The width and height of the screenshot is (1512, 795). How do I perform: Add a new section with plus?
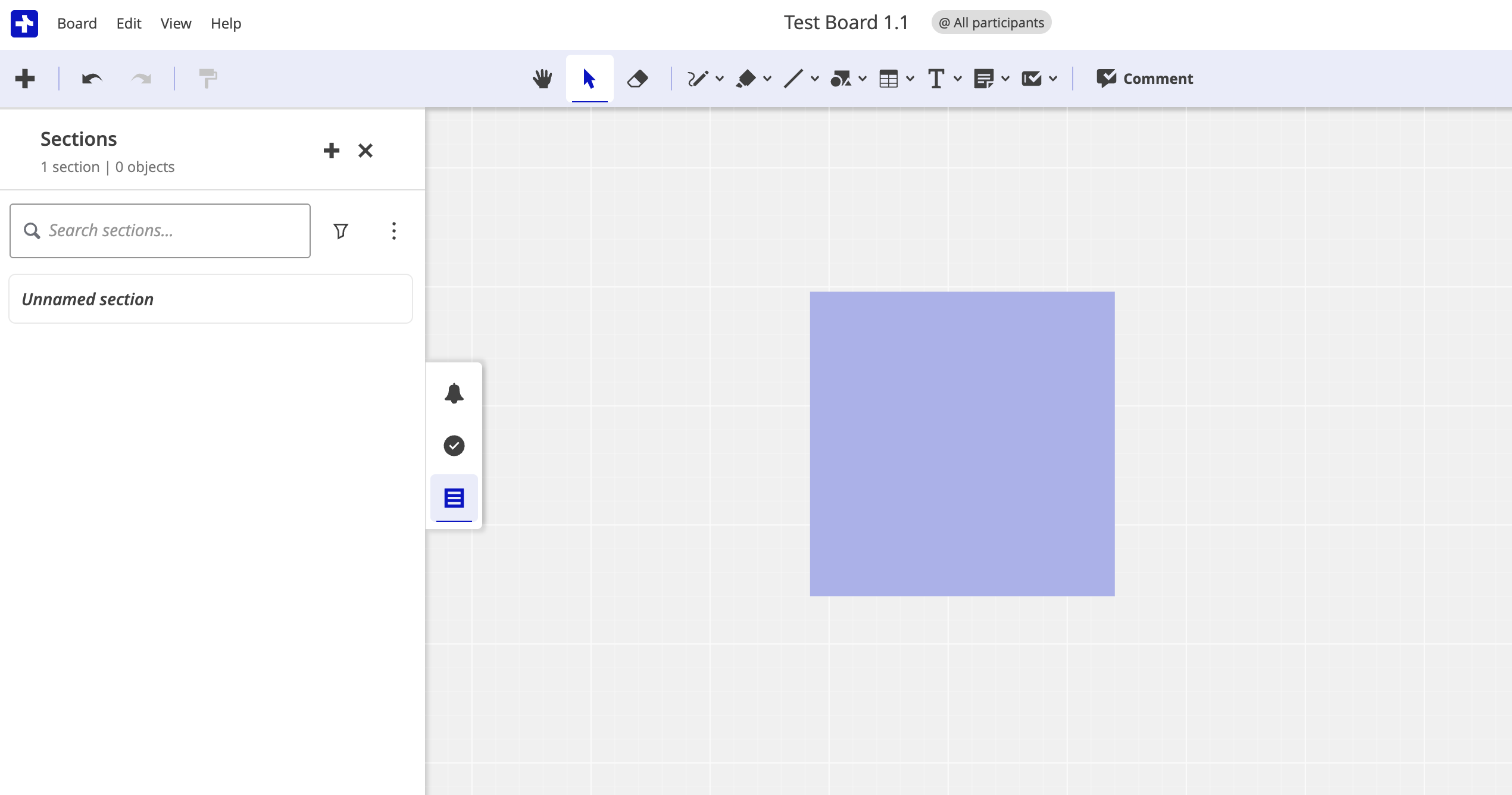[332, 151]
